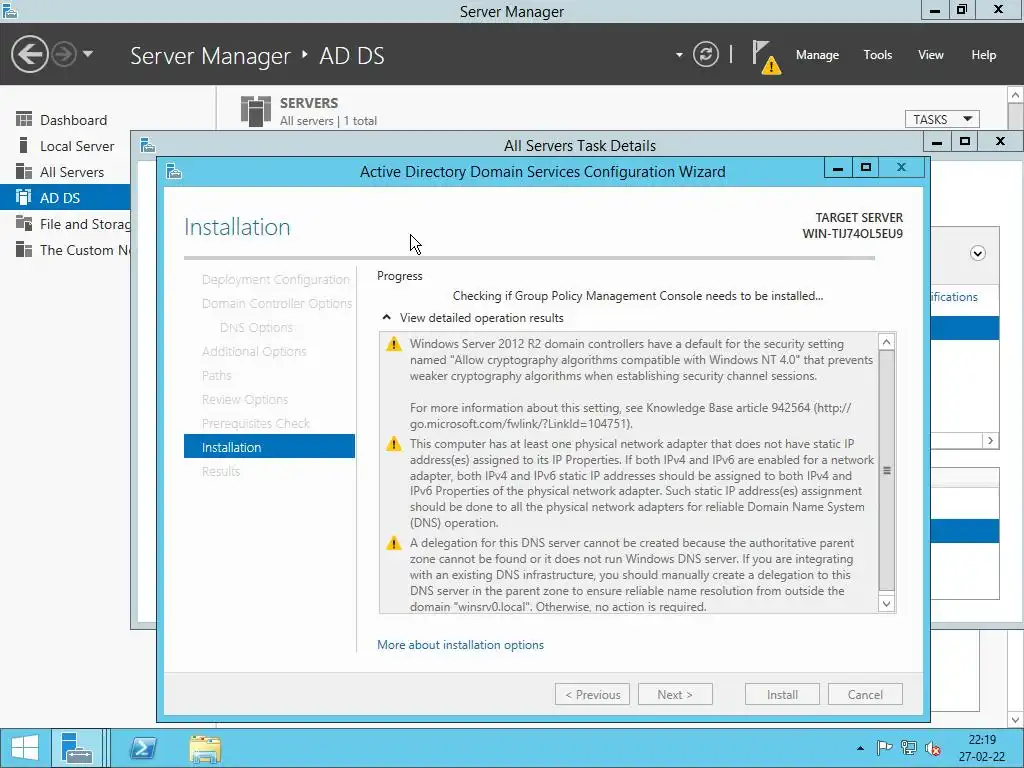Viewport: 1024px width, 768px height.
Task: Click the All Servers icon
Action: pyautogui.click(x=24, y=172)
